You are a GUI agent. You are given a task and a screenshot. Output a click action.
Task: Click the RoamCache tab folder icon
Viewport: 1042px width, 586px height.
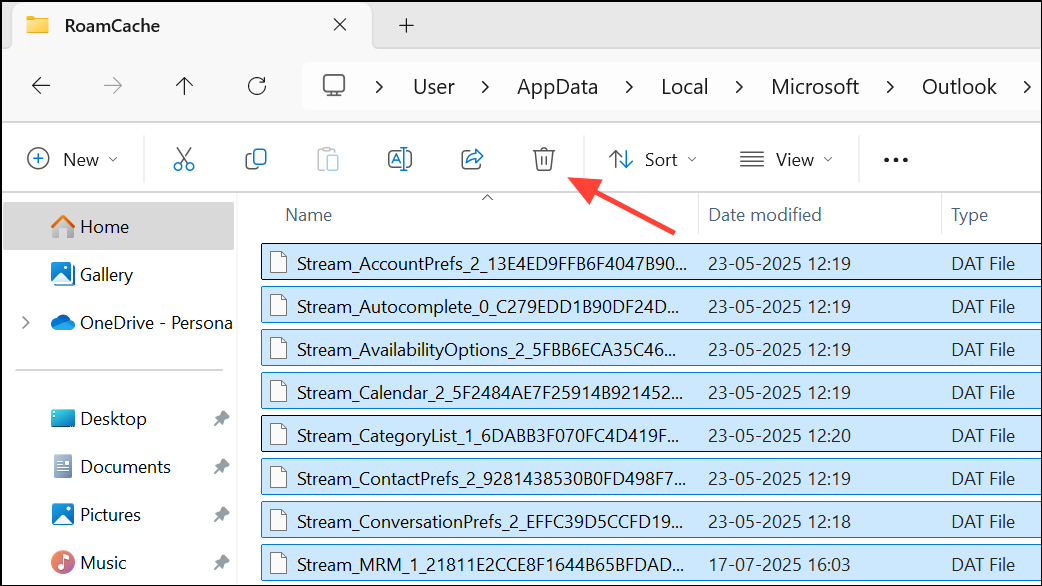tap(37, 25)
